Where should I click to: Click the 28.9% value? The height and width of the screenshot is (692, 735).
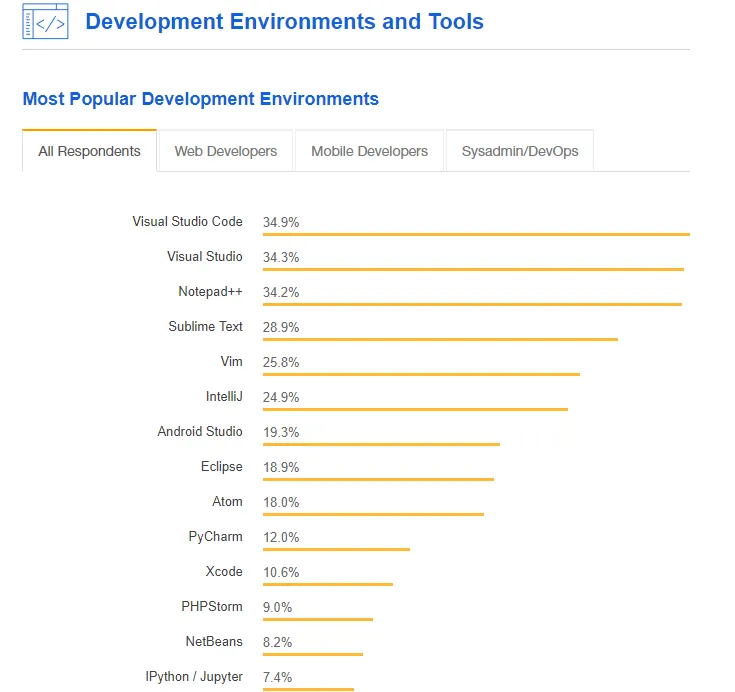[x=281, y=327]
